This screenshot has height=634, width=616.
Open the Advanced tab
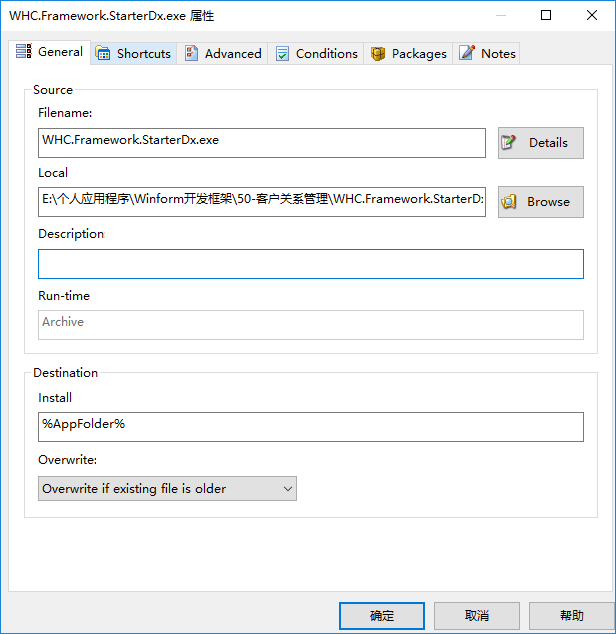point(222,53)
